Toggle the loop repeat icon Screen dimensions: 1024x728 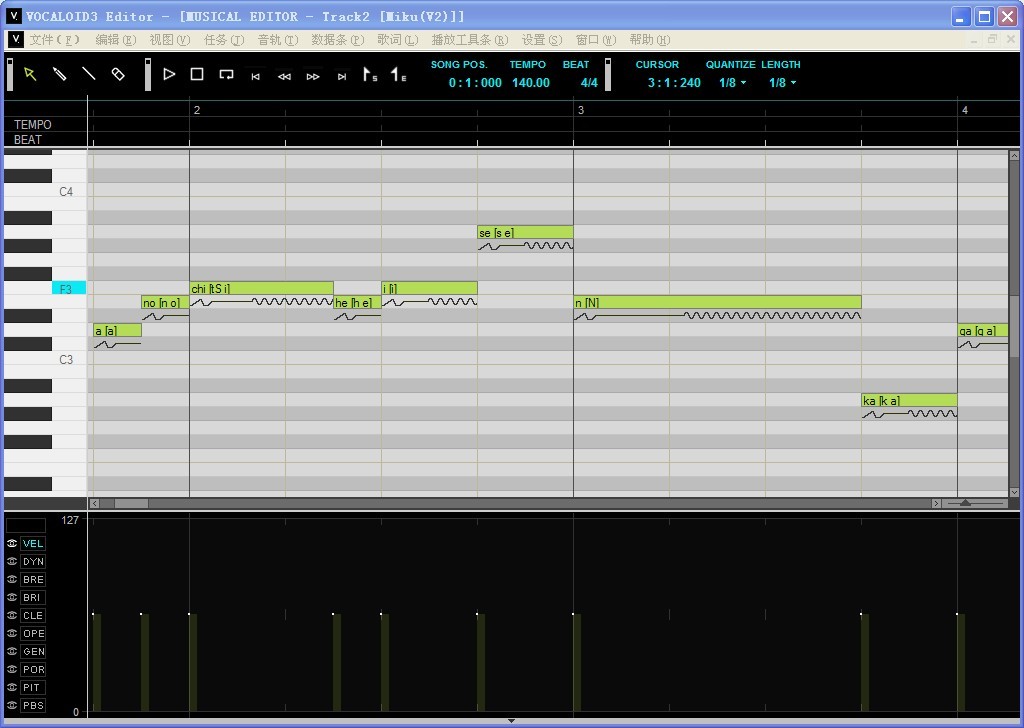point(226,75)
